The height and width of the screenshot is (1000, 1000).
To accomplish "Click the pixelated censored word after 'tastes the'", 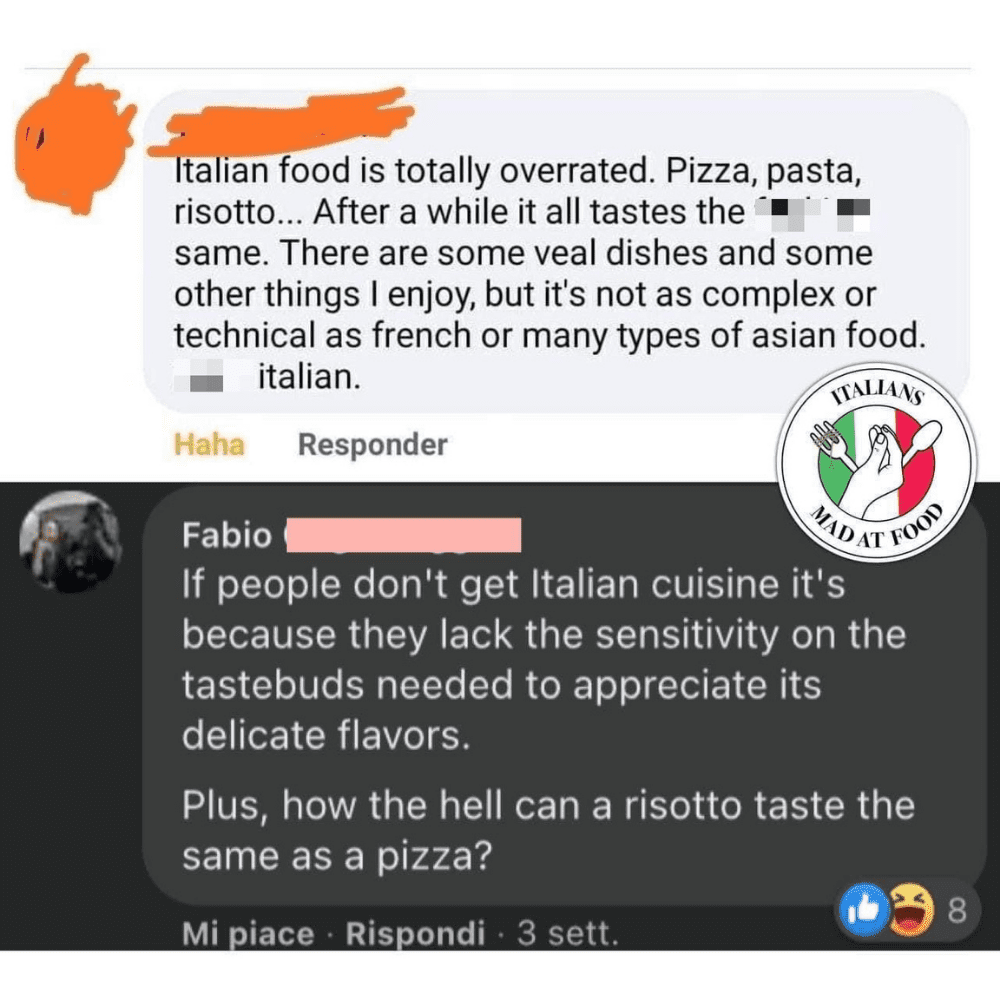I will 812,214.
